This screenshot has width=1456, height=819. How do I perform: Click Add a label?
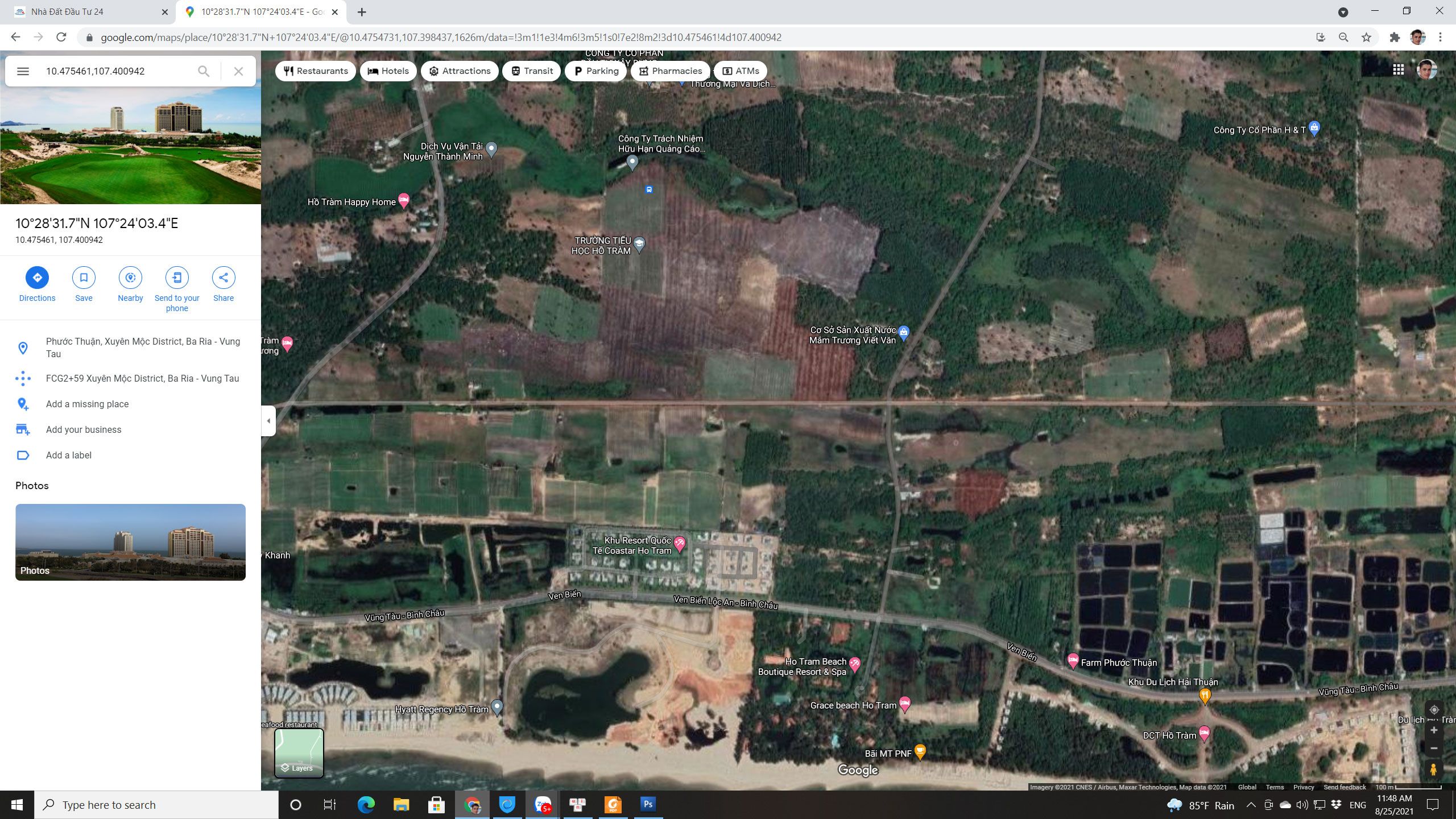130,455
